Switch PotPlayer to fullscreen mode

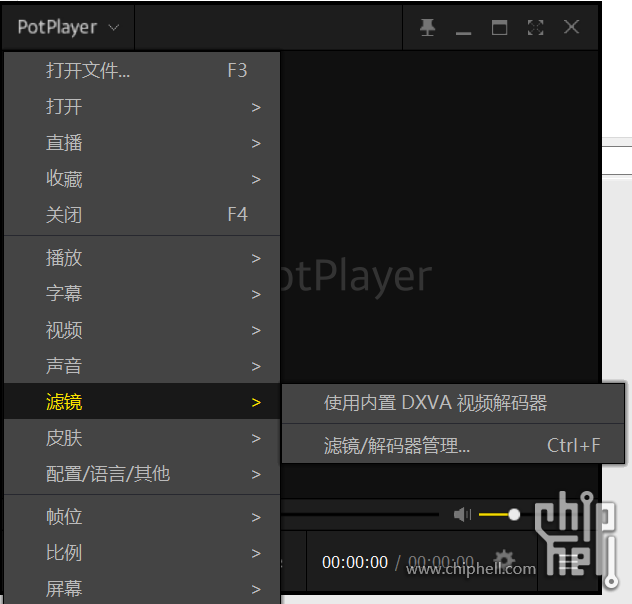[535, 28]
